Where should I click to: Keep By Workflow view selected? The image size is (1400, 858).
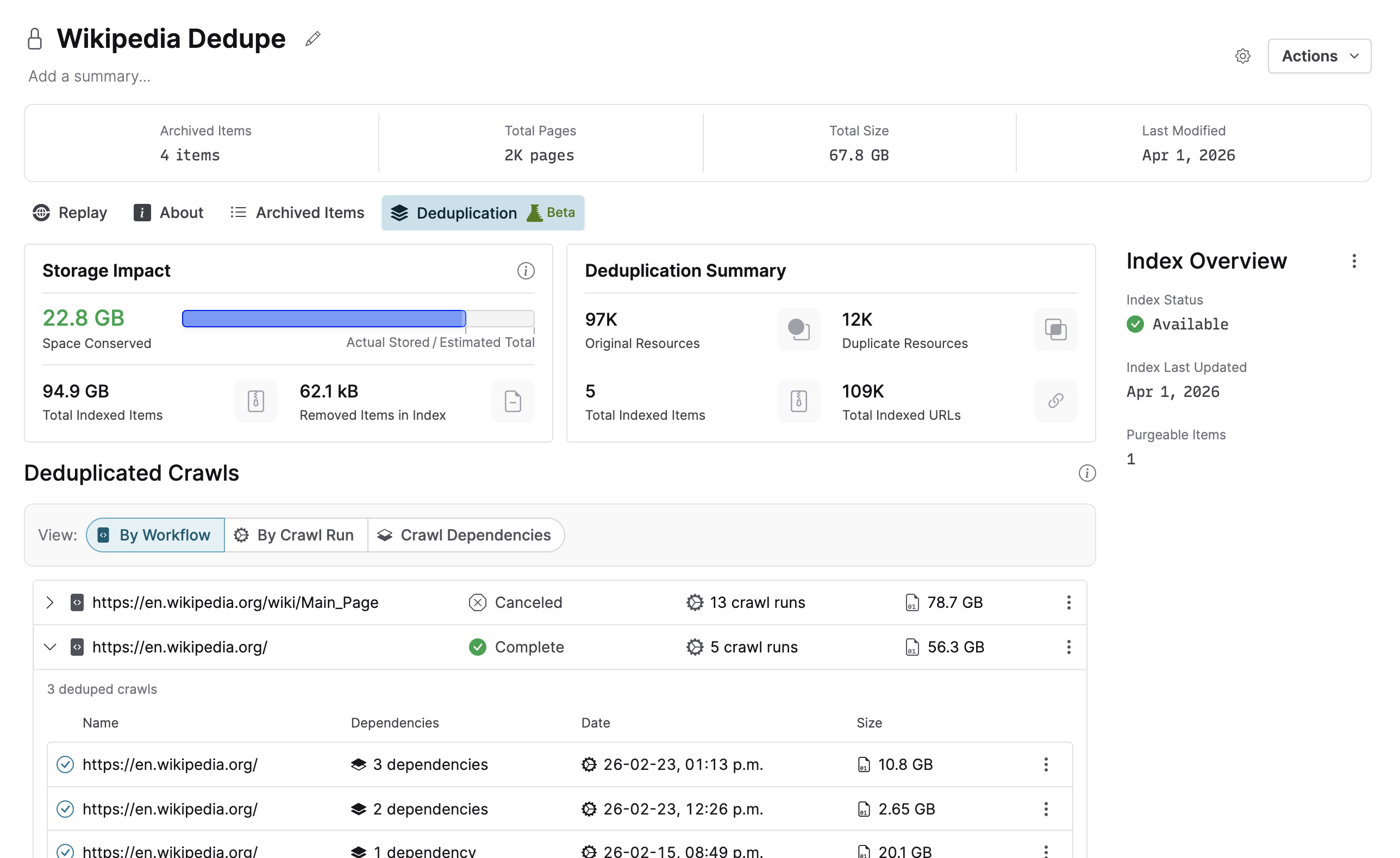click(154, 534)
